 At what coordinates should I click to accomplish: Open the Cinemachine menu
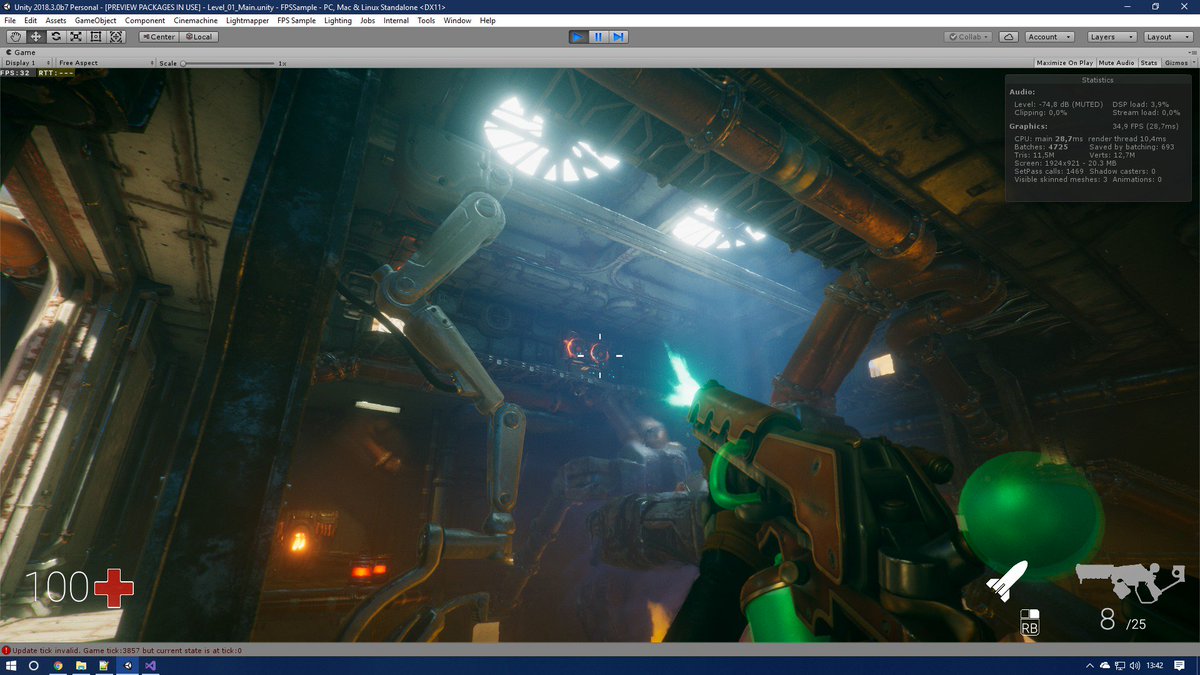pos(195,20)
